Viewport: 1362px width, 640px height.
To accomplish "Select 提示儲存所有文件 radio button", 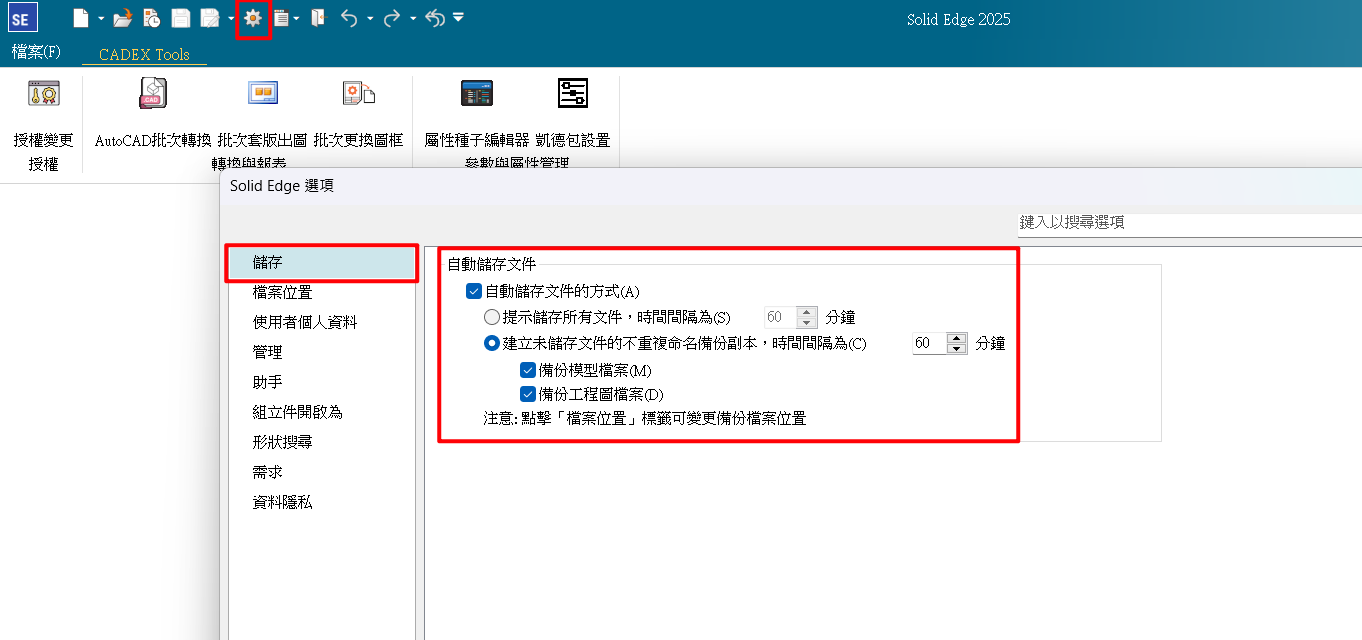I will click(x=491, y=317).
